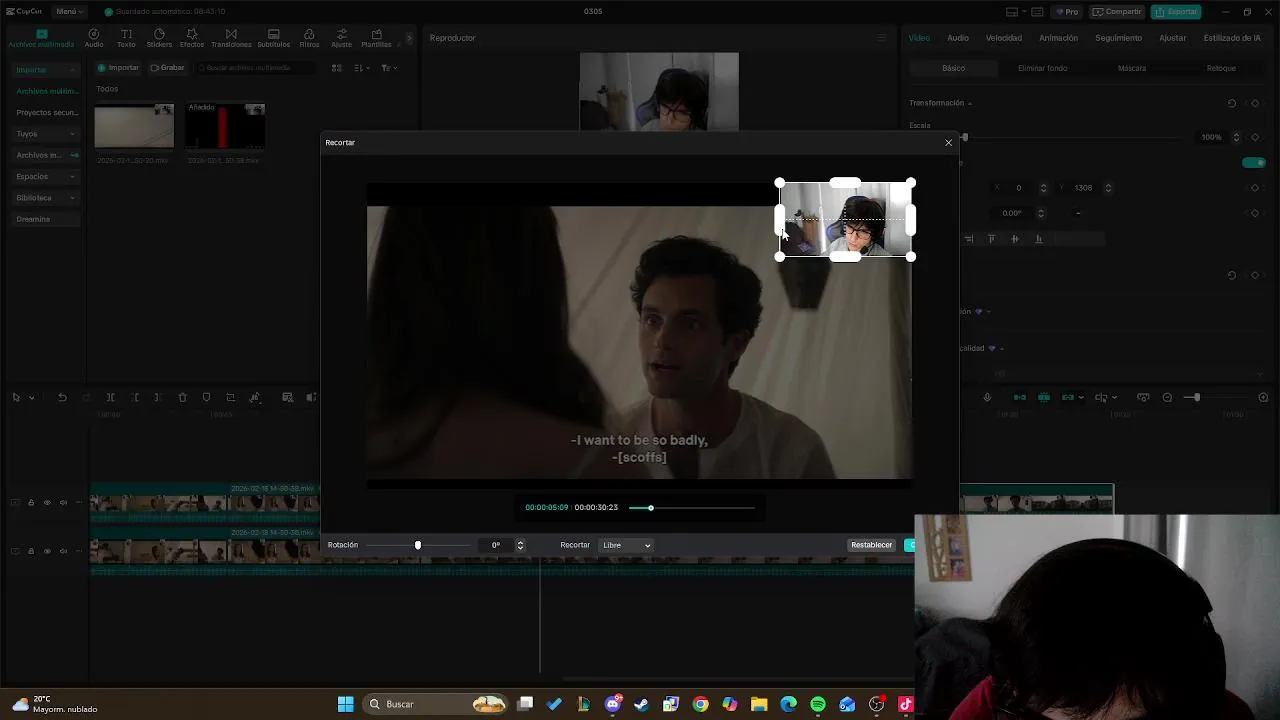Click the Pro upgrade button

1067,12
